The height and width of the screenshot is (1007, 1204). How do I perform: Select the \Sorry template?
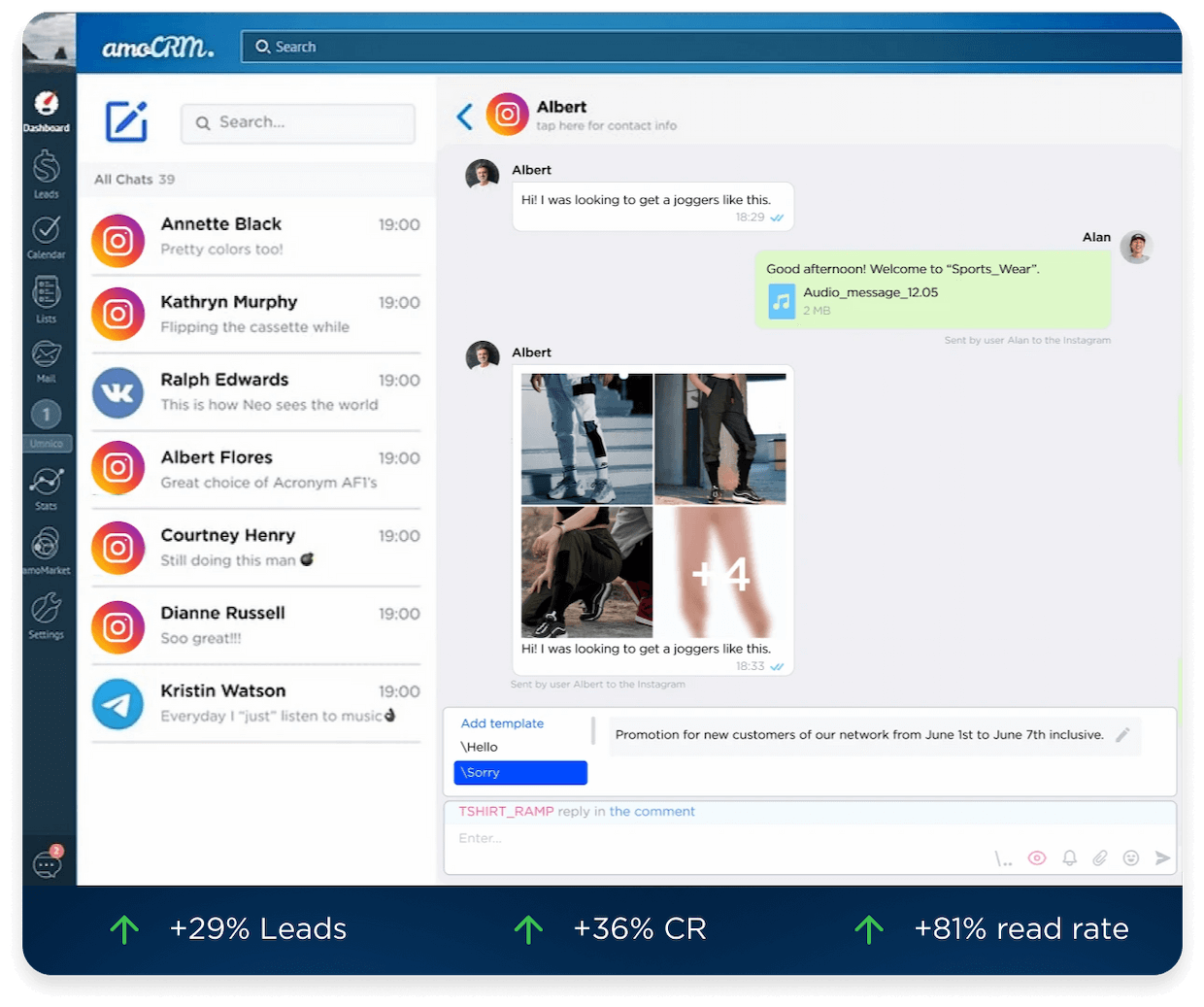point(520,773)
